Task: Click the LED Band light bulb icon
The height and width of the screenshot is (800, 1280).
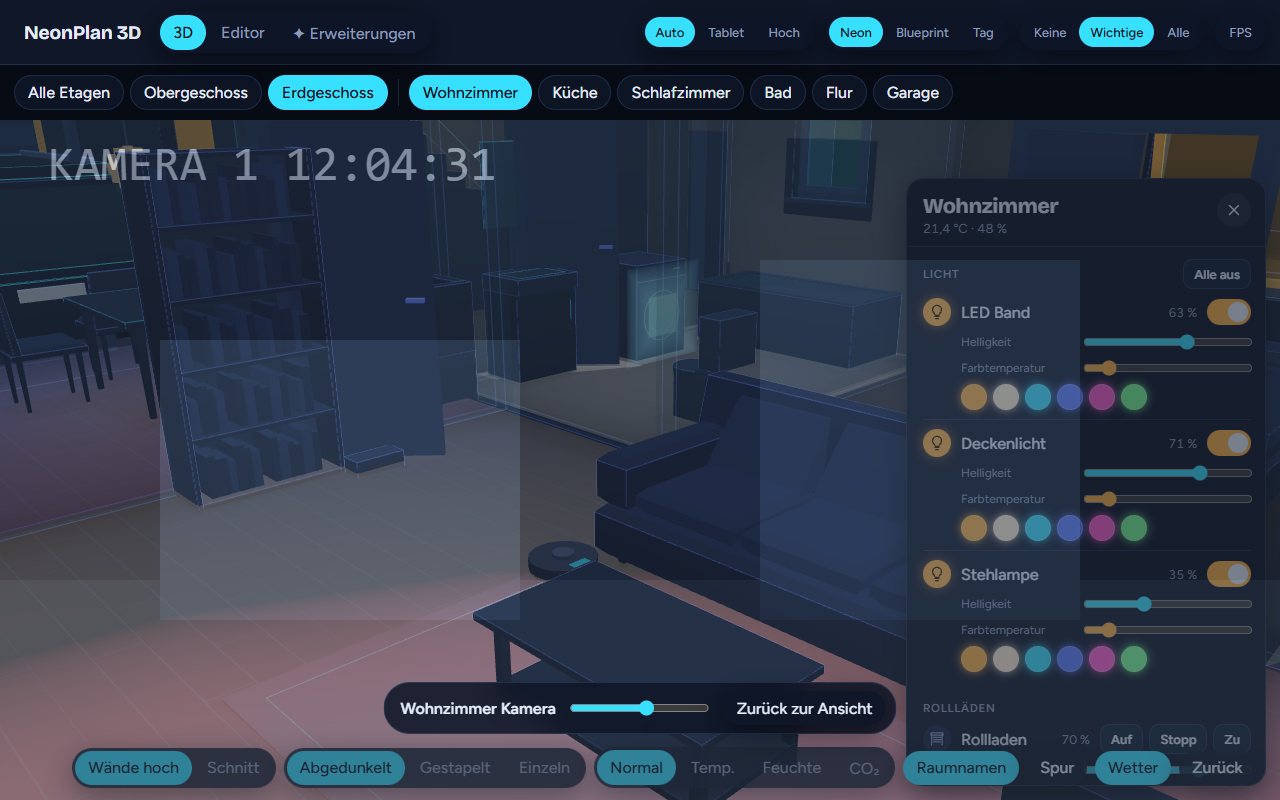Action: pyautogui.click(x=937, y=312)
